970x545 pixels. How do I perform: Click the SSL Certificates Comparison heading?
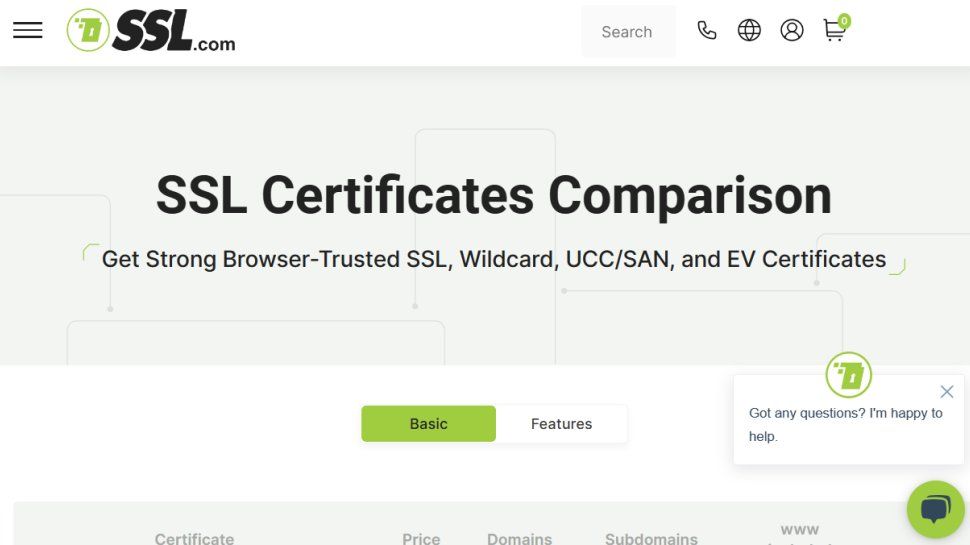coord(494,195)
